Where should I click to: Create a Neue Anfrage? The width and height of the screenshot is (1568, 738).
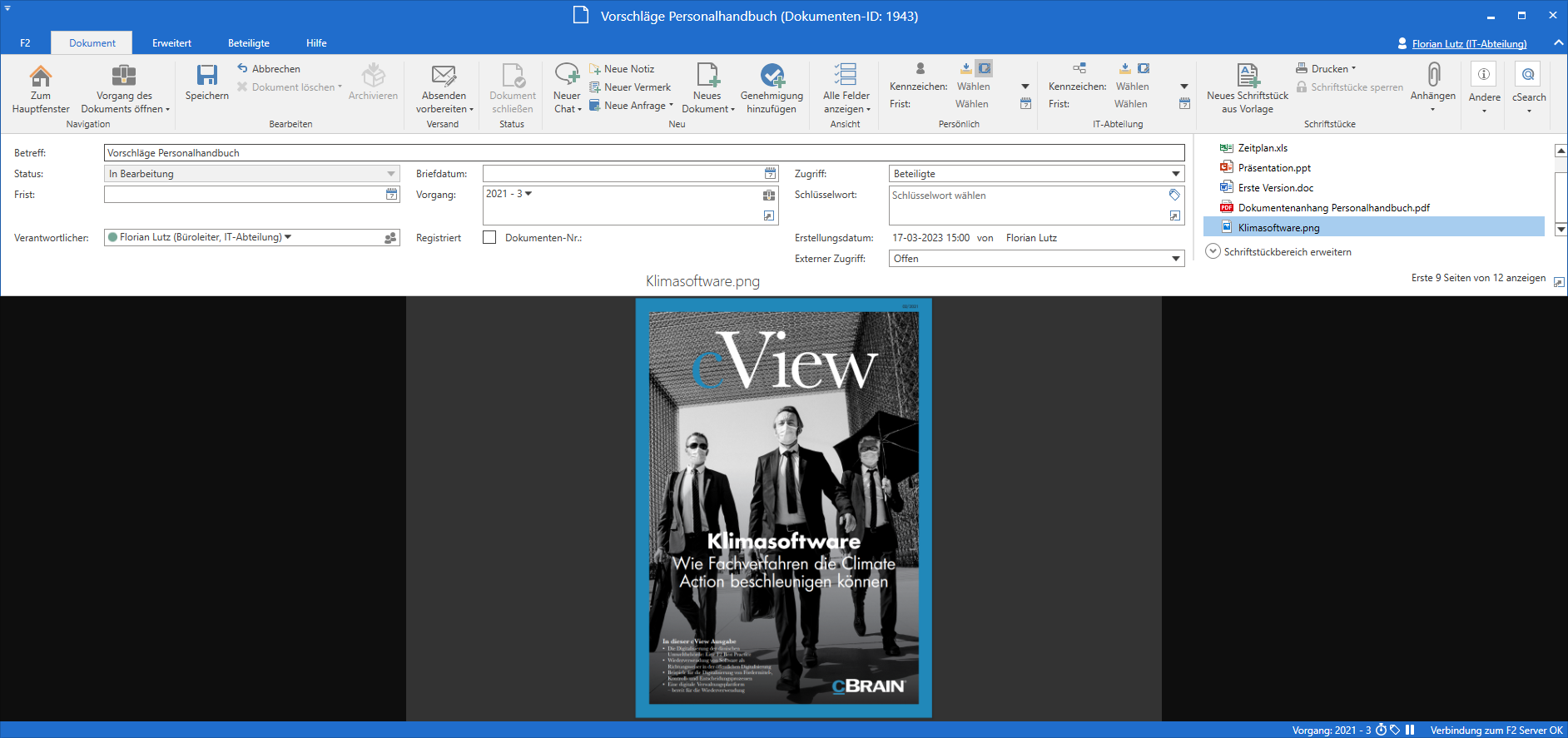[631, 105]
